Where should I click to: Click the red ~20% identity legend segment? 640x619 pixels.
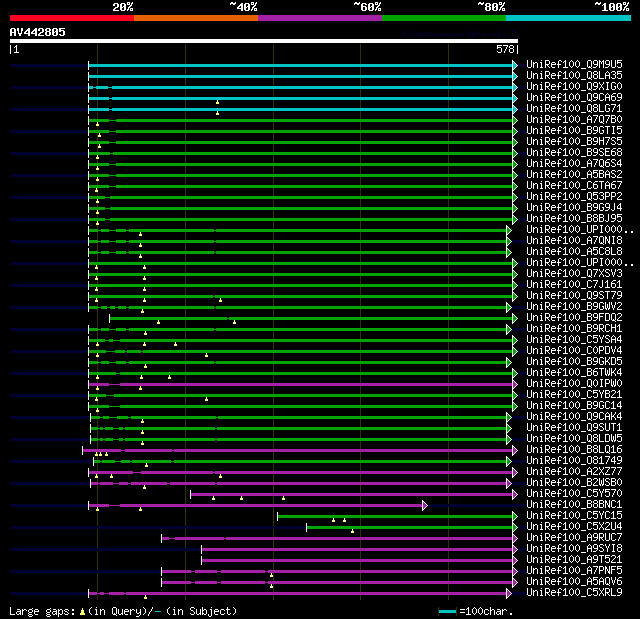click(x=72, y=18)
